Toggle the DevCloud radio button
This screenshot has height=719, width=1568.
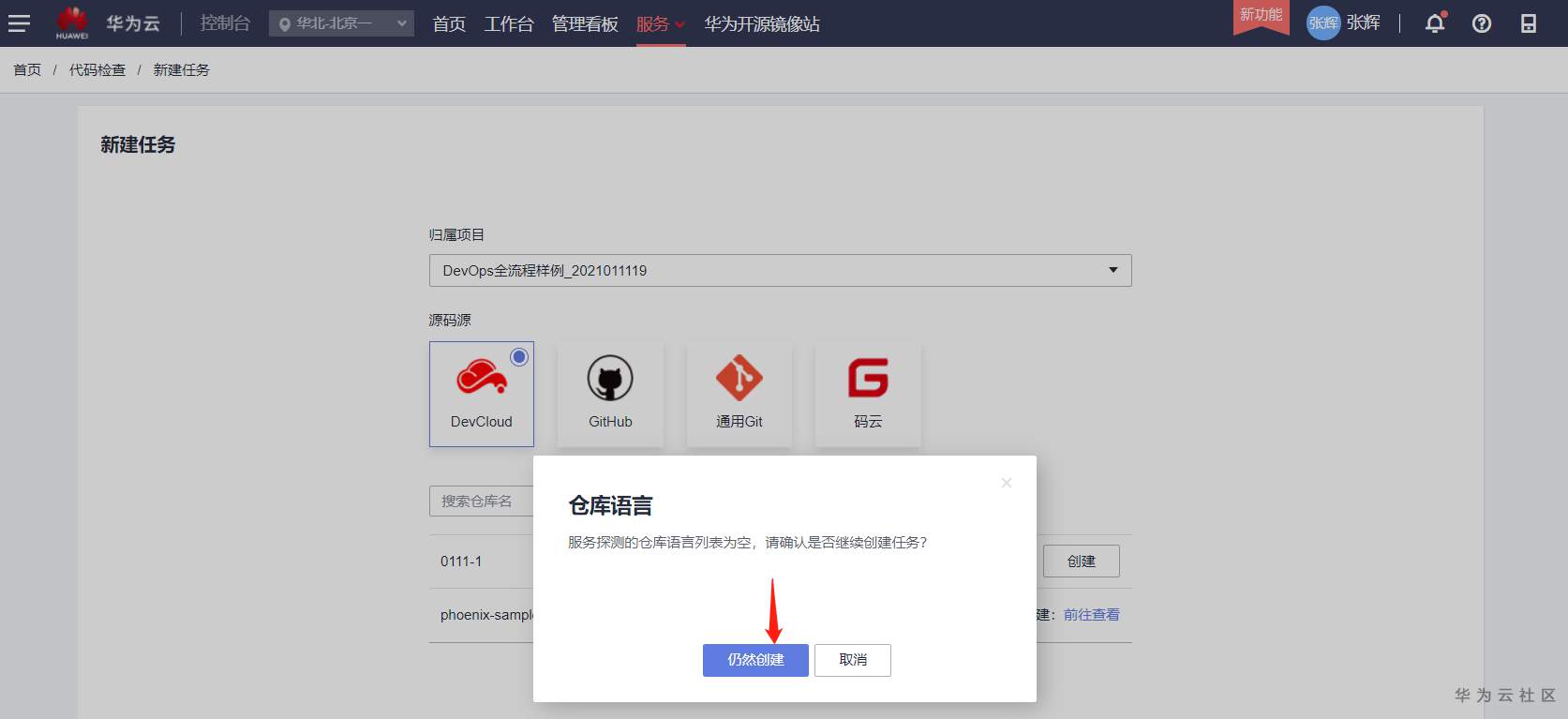(x=519, y=357)
